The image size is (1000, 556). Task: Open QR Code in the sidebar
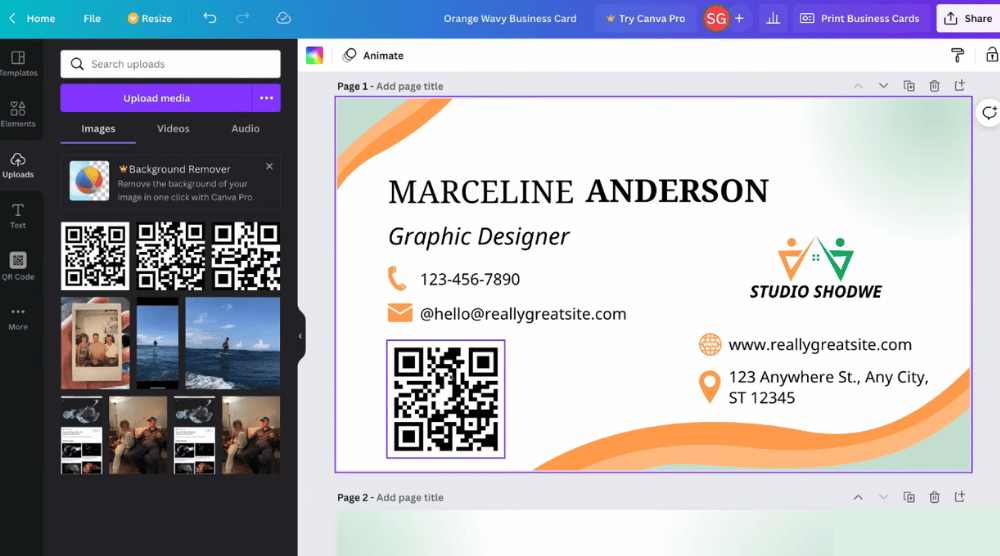point(18,267)
